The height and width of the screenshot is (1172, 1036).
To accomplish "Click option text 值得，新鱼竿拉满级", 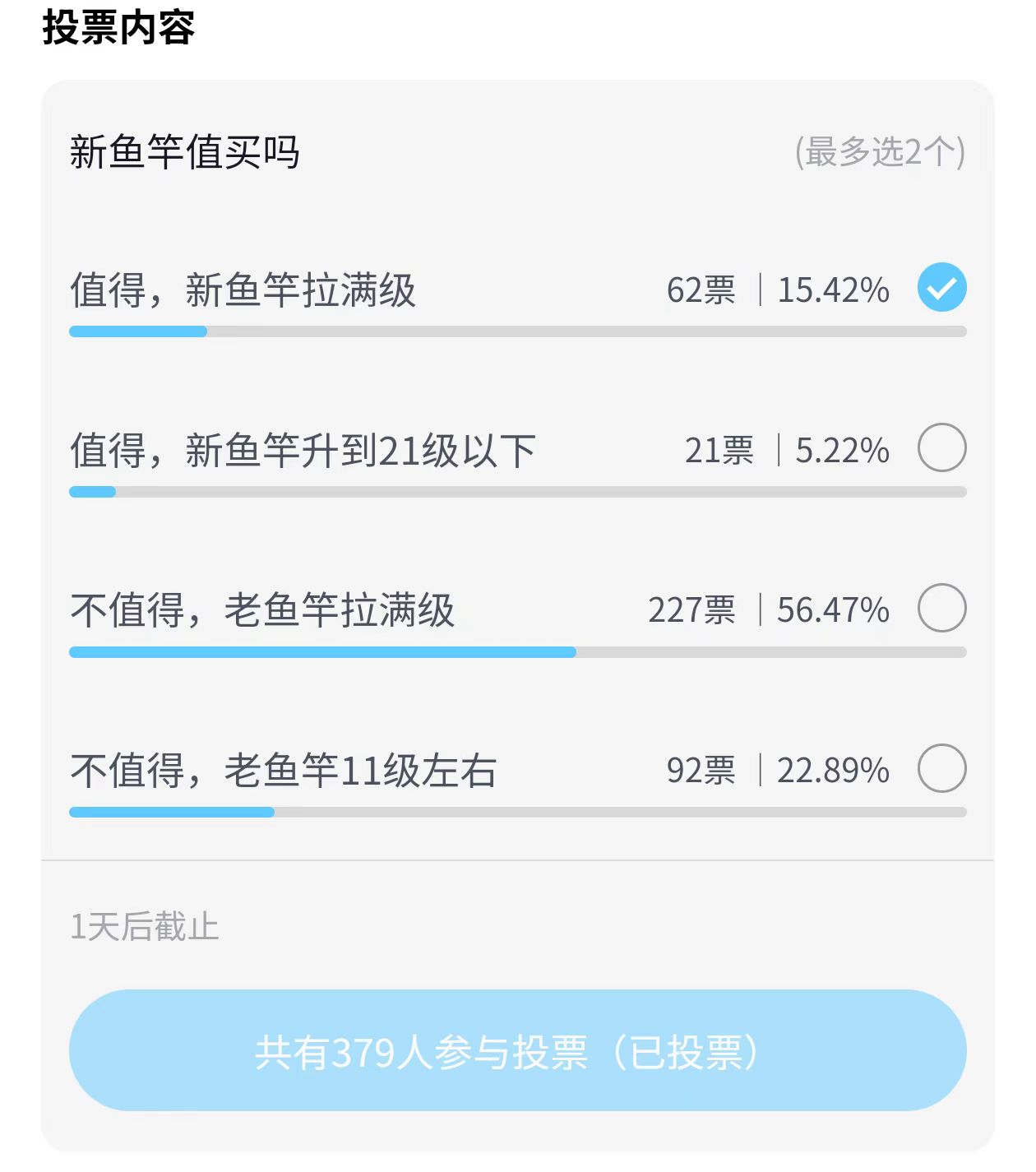I will click(x=243, y=290).
